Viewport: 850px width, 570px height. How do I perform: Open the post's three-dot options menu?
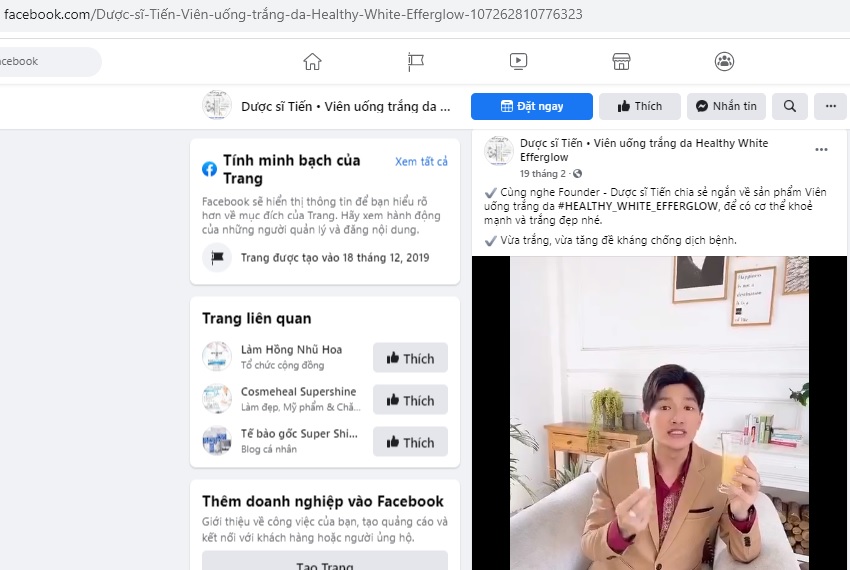pos(821,150)
